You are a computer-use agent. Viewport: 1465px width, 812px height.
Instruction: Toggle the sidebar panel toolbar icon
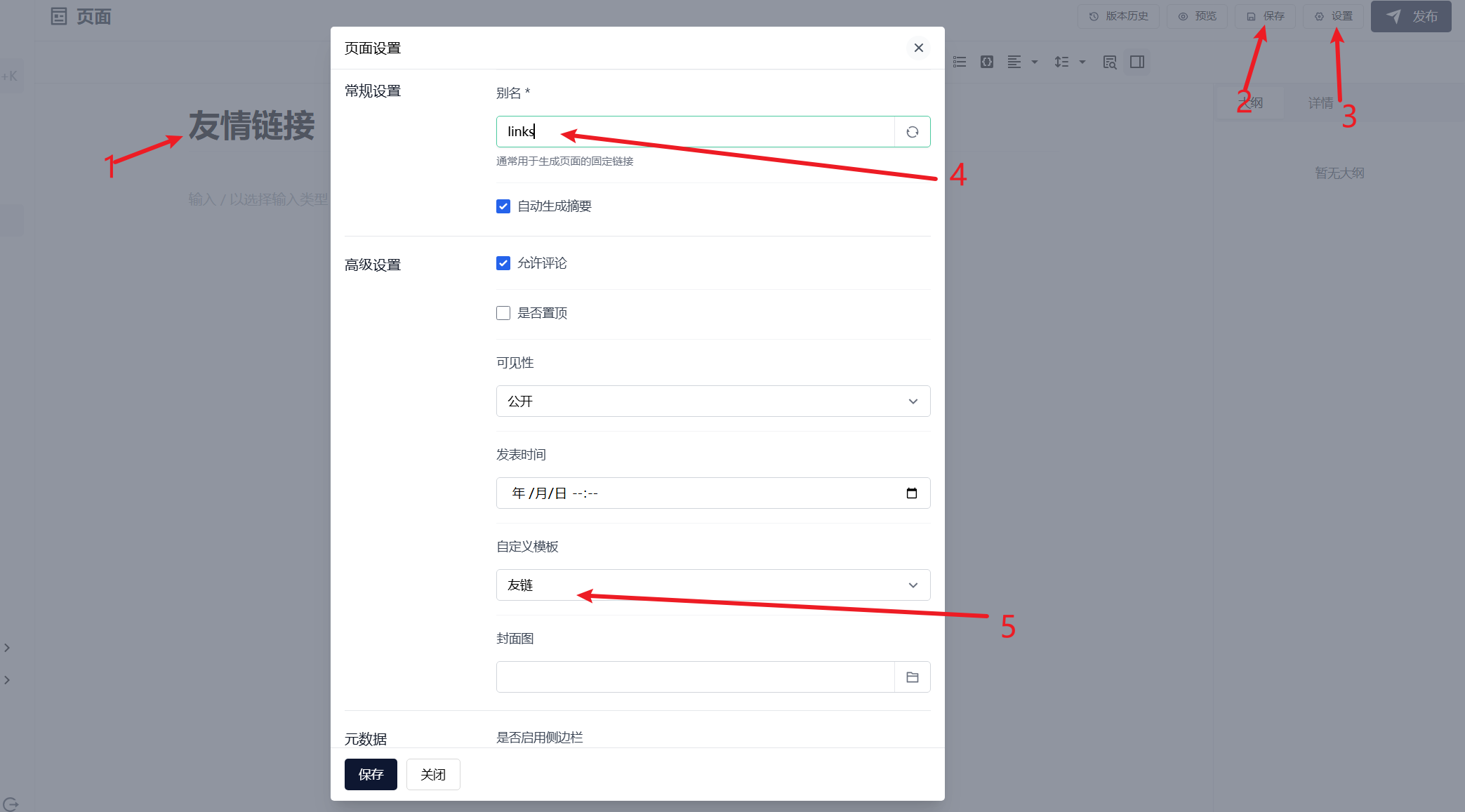click(1137, 62)
